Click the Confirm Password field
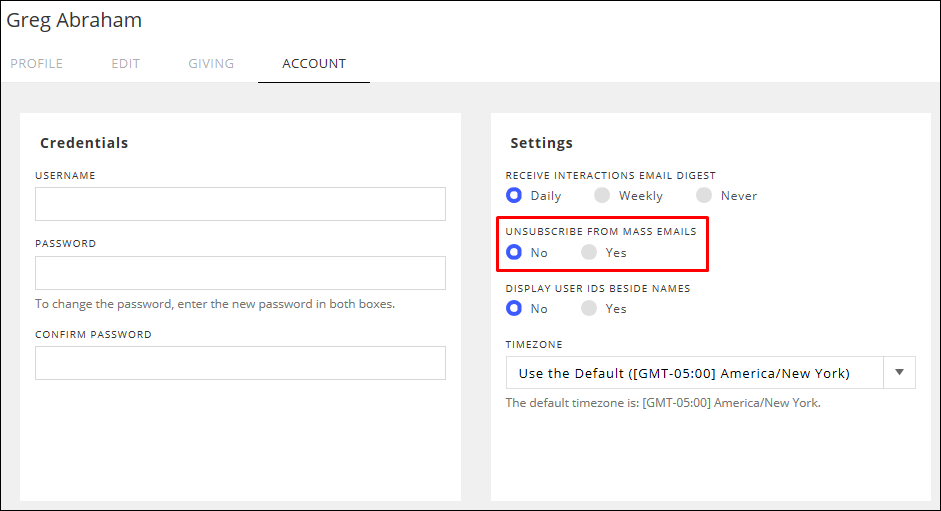941x511 pixels. tap(240, 363)
